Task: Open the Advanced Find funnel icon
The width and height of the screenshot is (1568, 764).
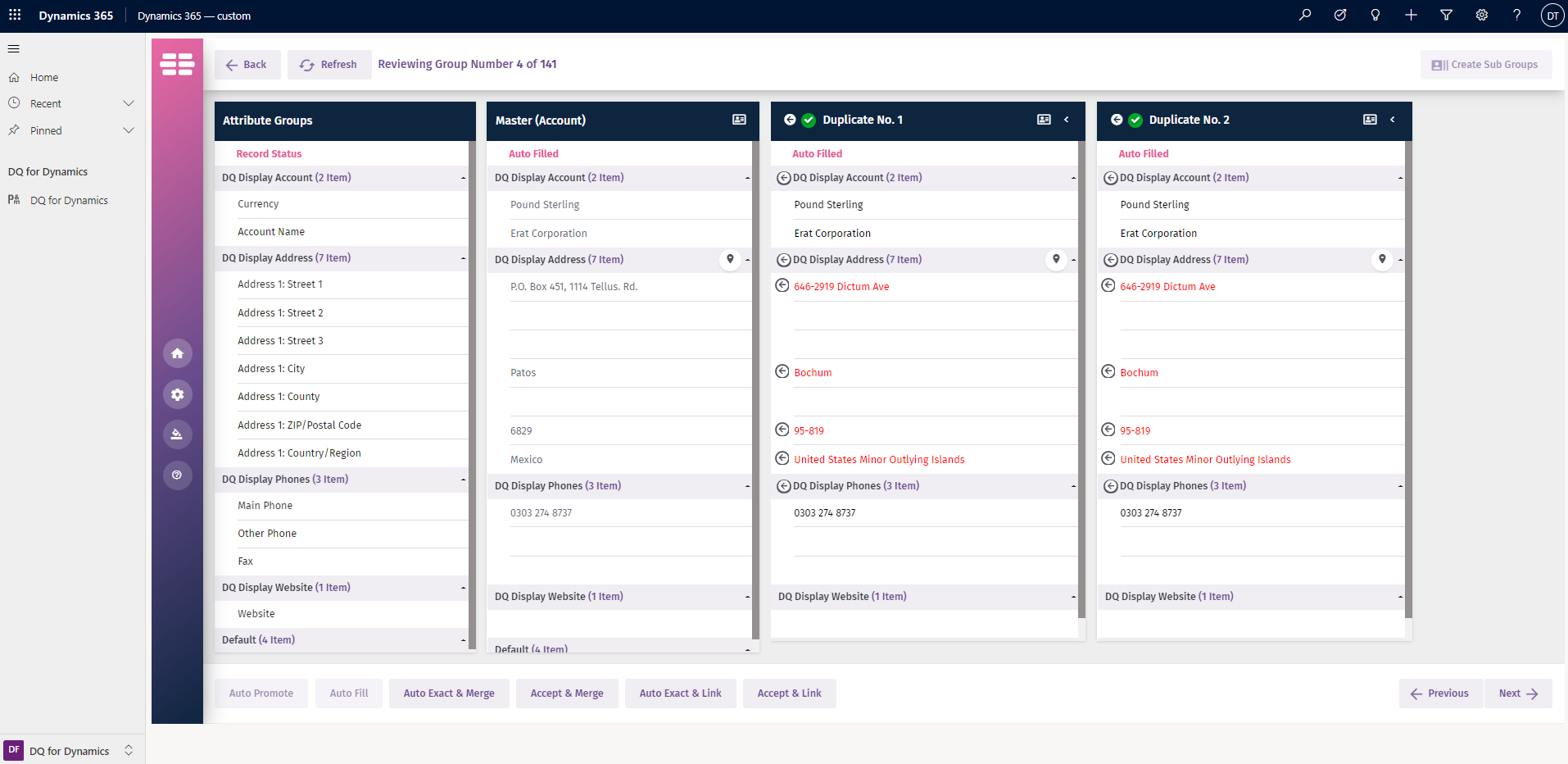Action: [1446, 15]
